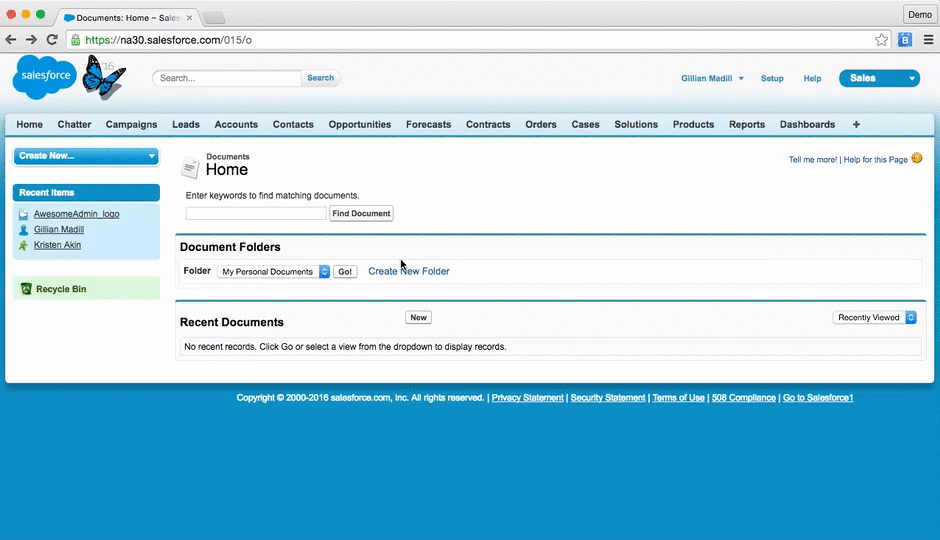
Task: Open the Cases tab
Action: (x=585, y=125)
